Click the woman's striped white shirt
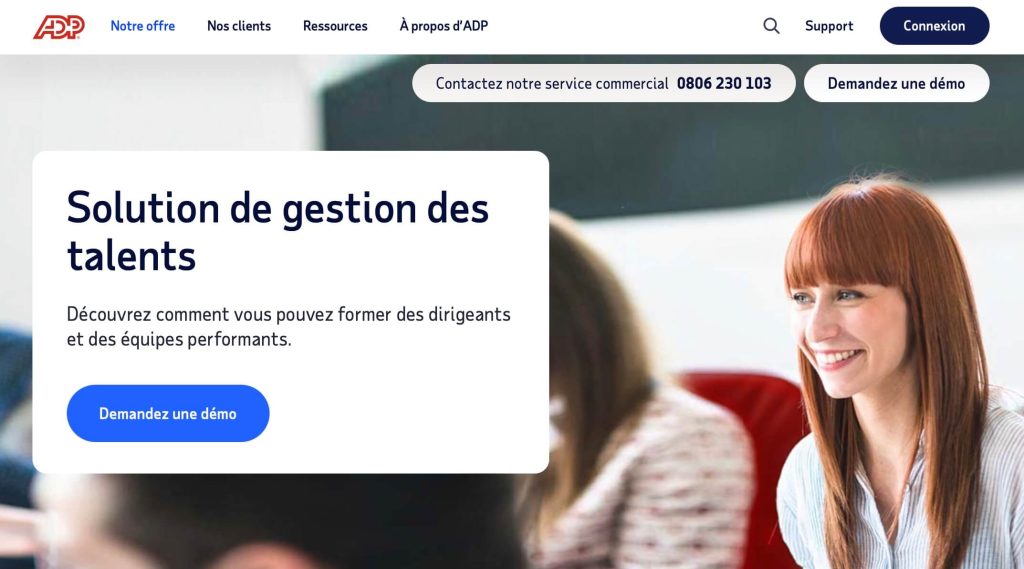This screenshot has height=569, width=1024. (901, 496)
